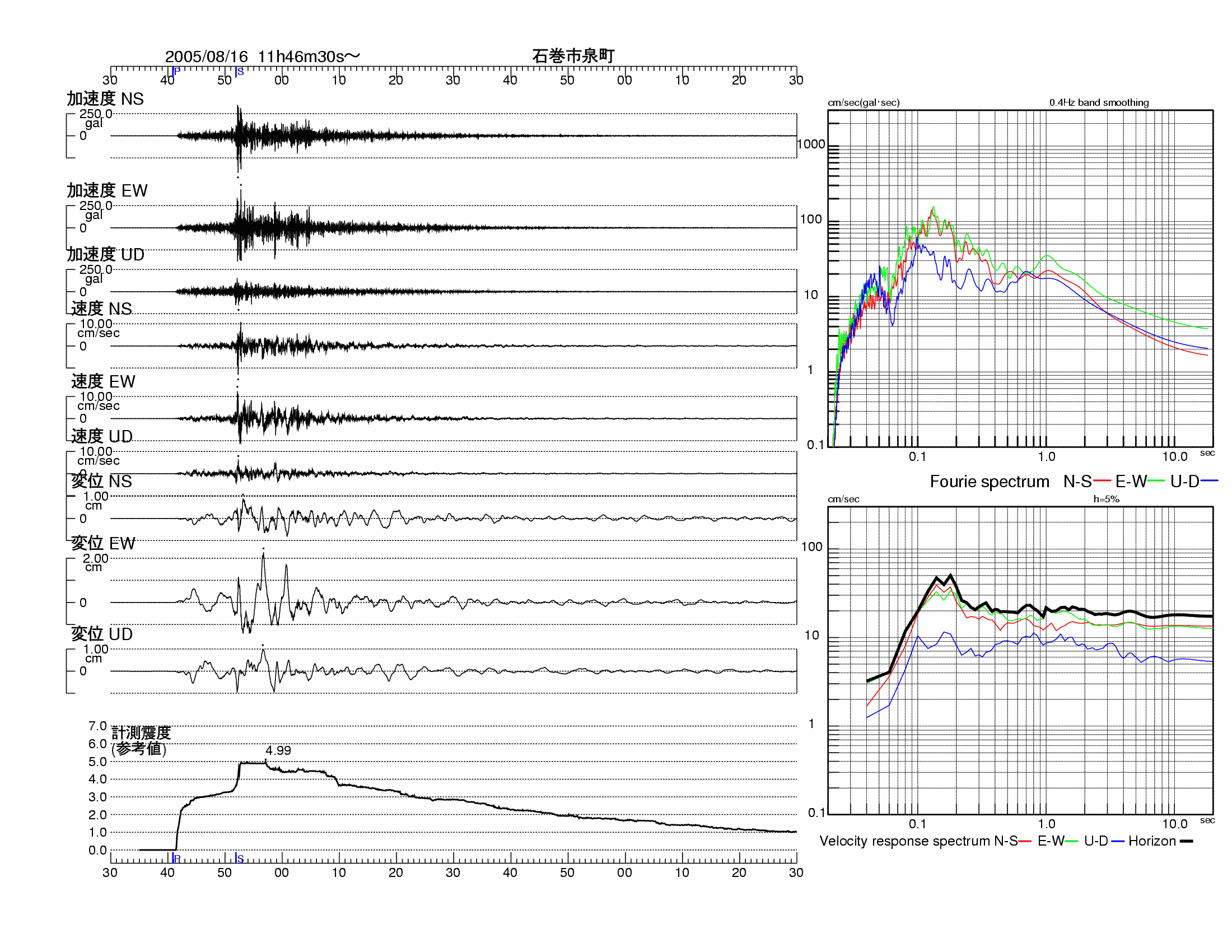The width and height of the screenshot is (1232, 952).
Task: Click the red N-S legend swatch of Fourie spectrum
Action: point(1102,481)
